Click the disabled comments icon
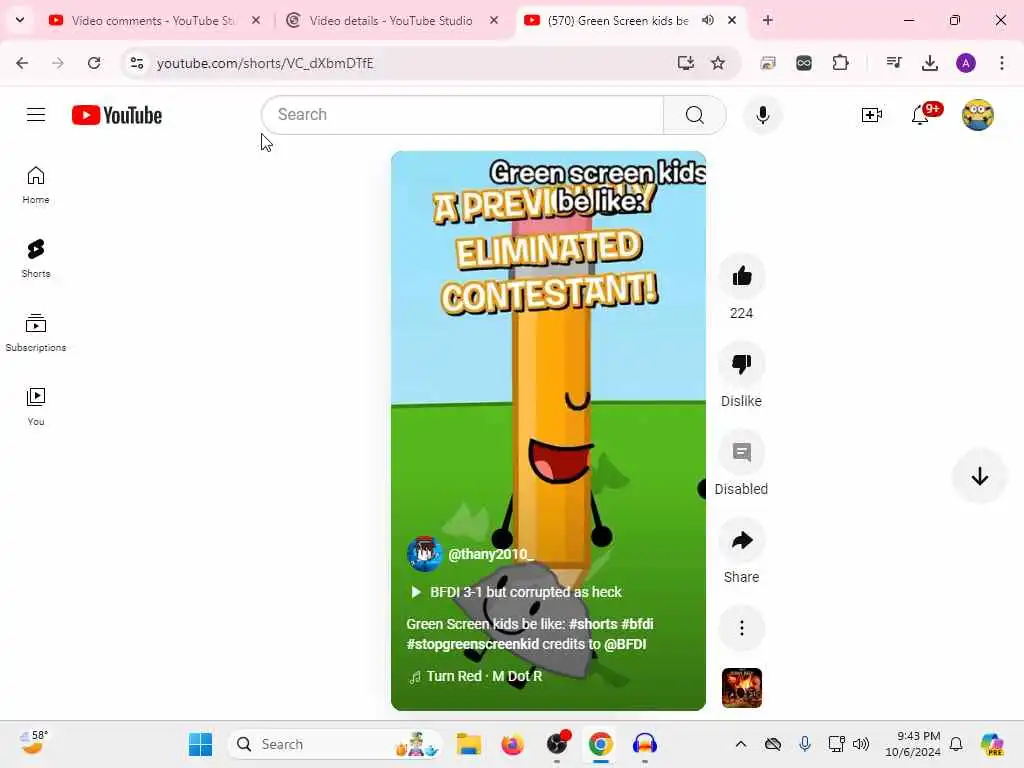Viewport: 1024px width, 768px height. point(741,453)
